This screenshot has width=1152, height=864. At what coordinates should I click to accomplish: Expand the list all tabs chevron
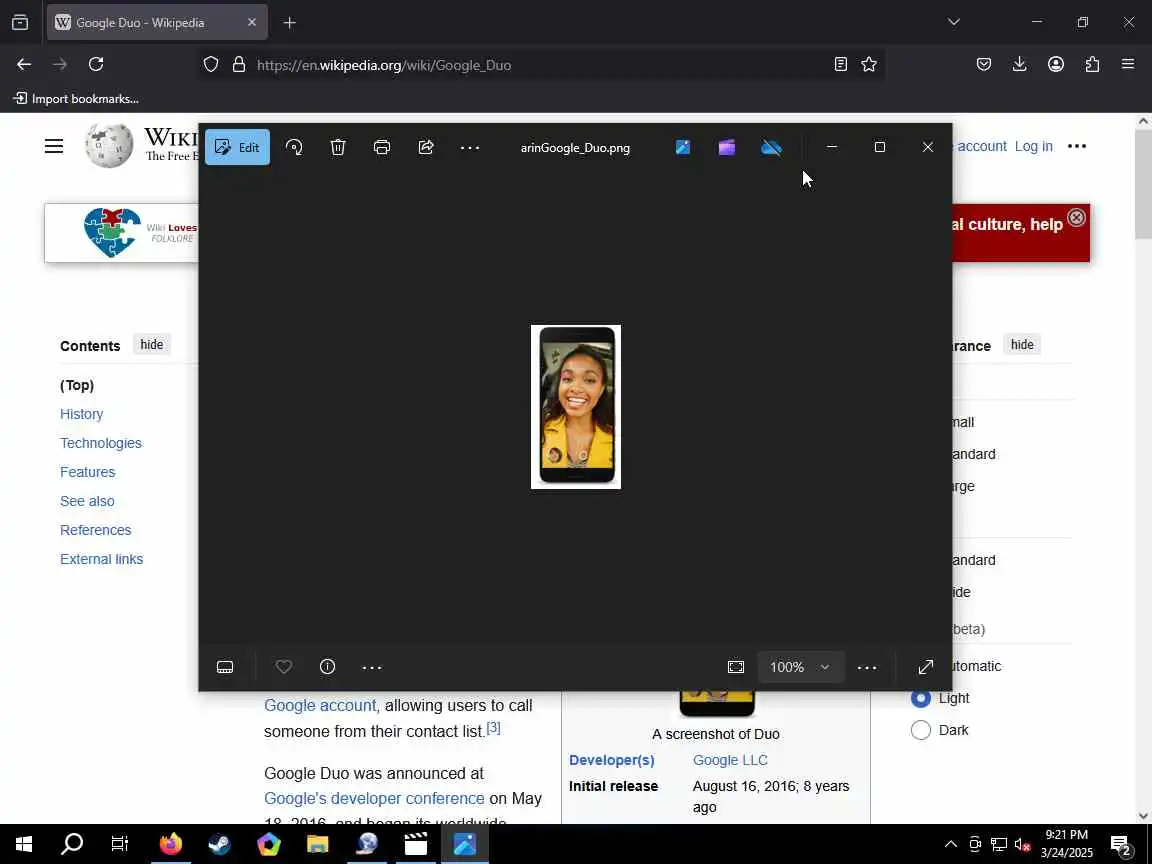pos(954,22)
